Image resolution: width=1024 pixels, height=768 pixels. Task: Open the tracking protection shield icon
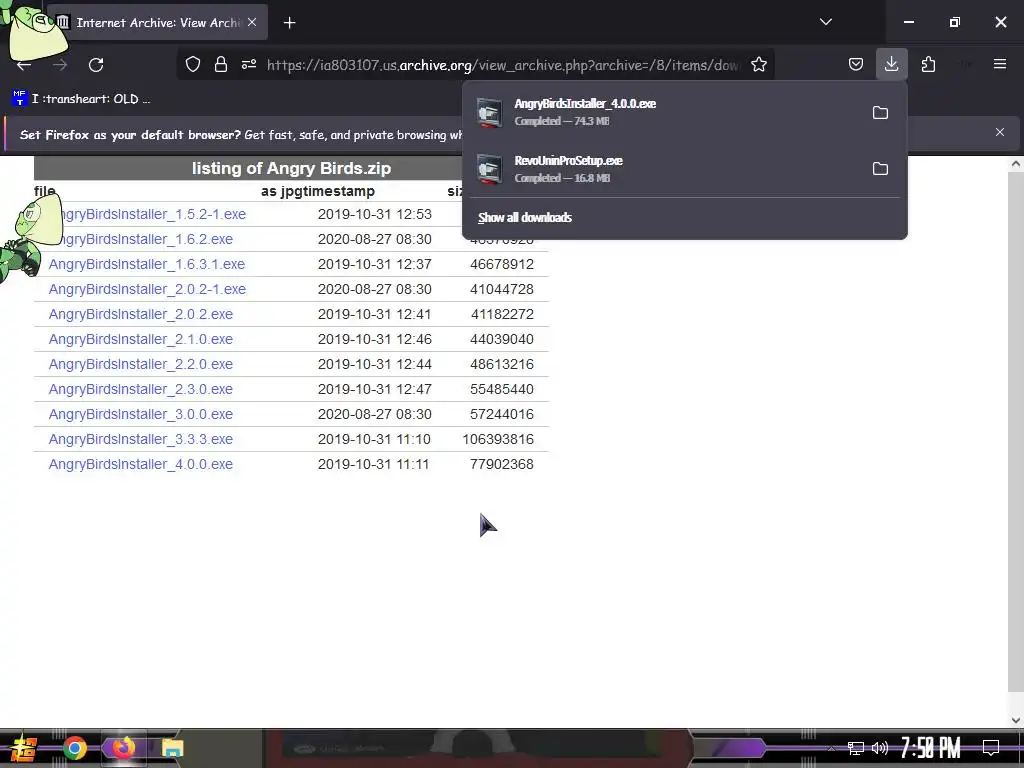point(193,64)
